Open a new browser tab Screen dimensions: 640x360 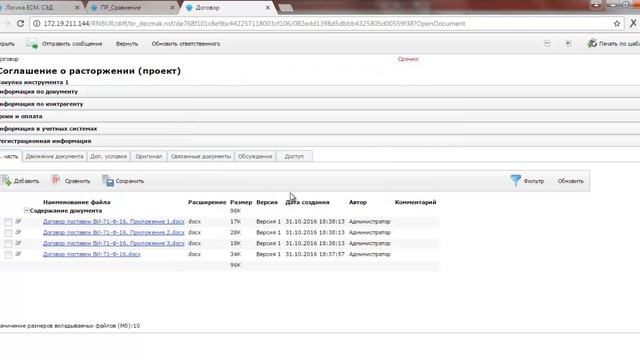tap(286, 8)
